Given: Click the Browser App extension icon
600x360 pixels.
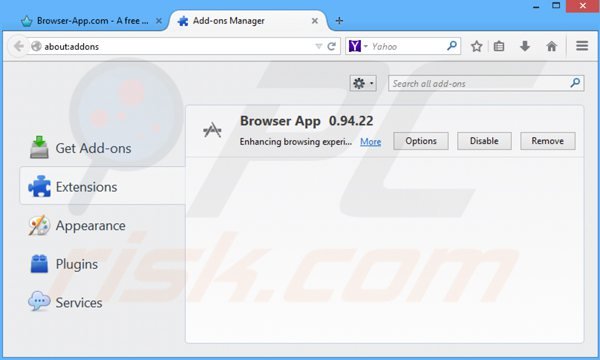Looking at the screenshot, I should coord(212,130).
